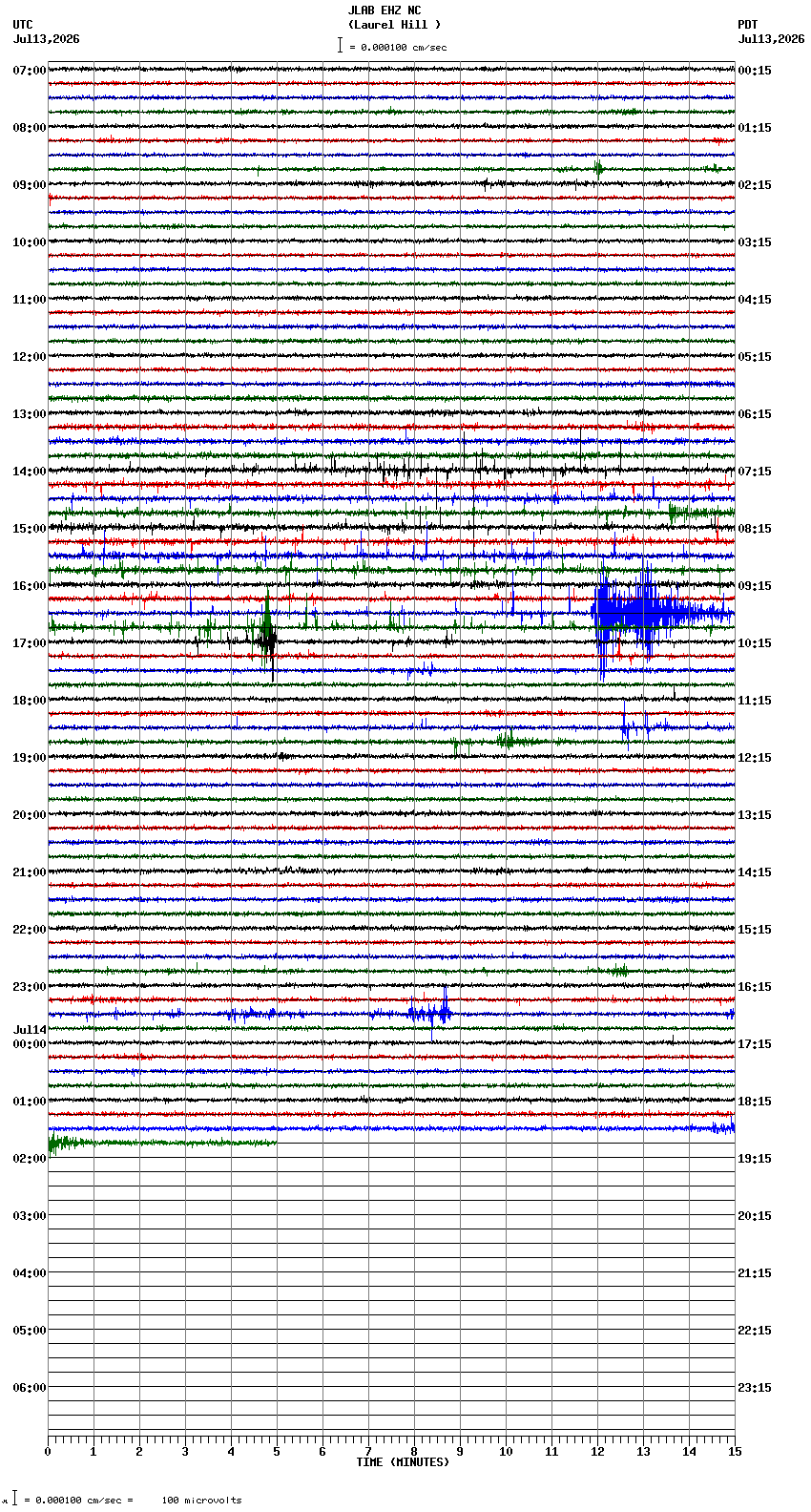Click the 18:15 PDT time label
The height and width of the screenshot is (1512, 811).
(x=755, y=1102)
